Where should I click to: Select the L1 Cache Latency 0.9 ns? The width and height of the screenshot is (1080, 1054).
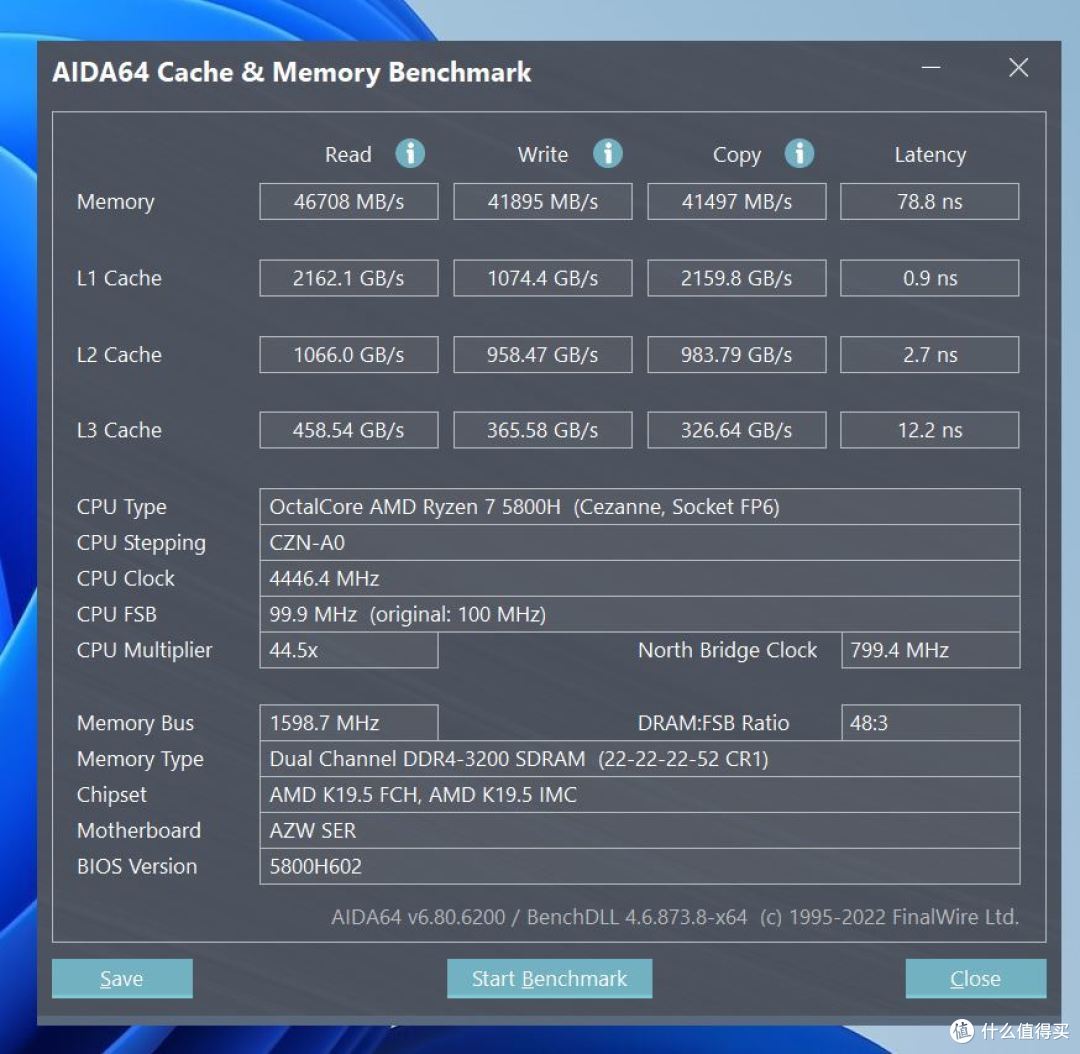930,278
